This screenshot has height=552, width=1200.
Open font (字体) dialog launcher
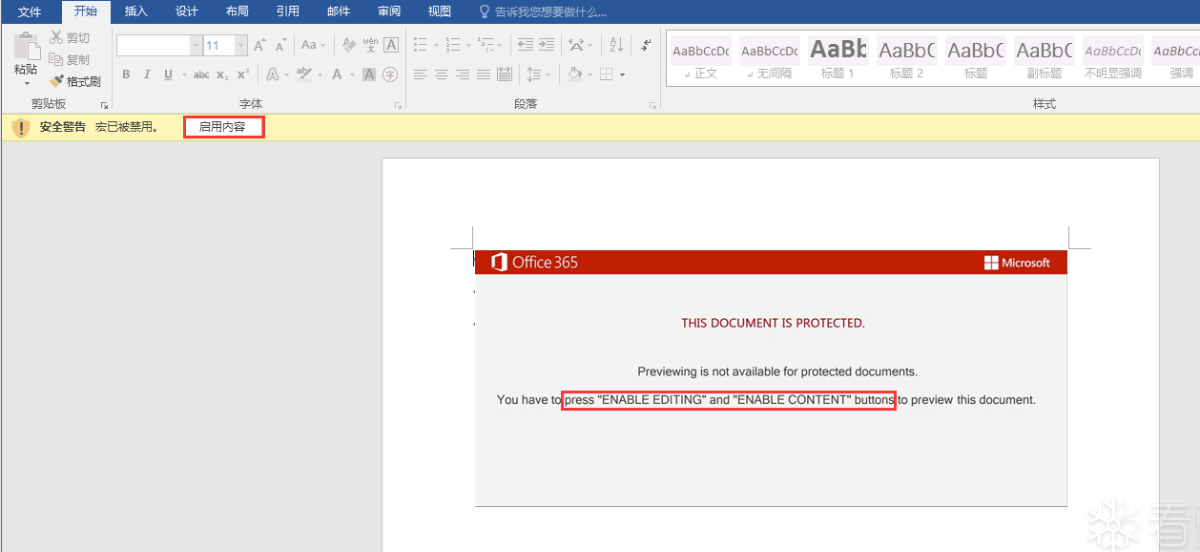[397, 104]
